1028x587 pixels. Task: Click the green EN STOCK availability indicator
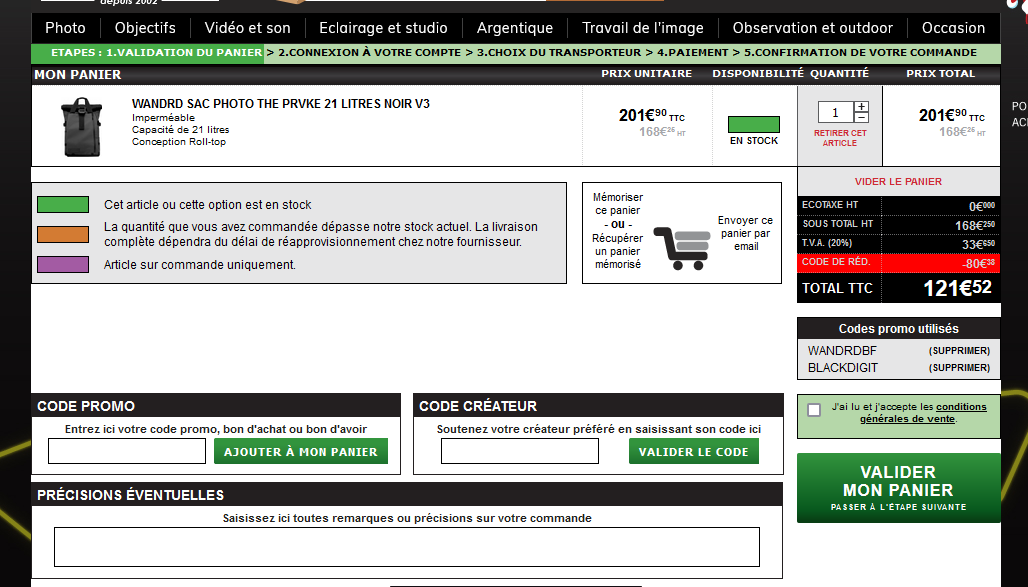point(754,124)
